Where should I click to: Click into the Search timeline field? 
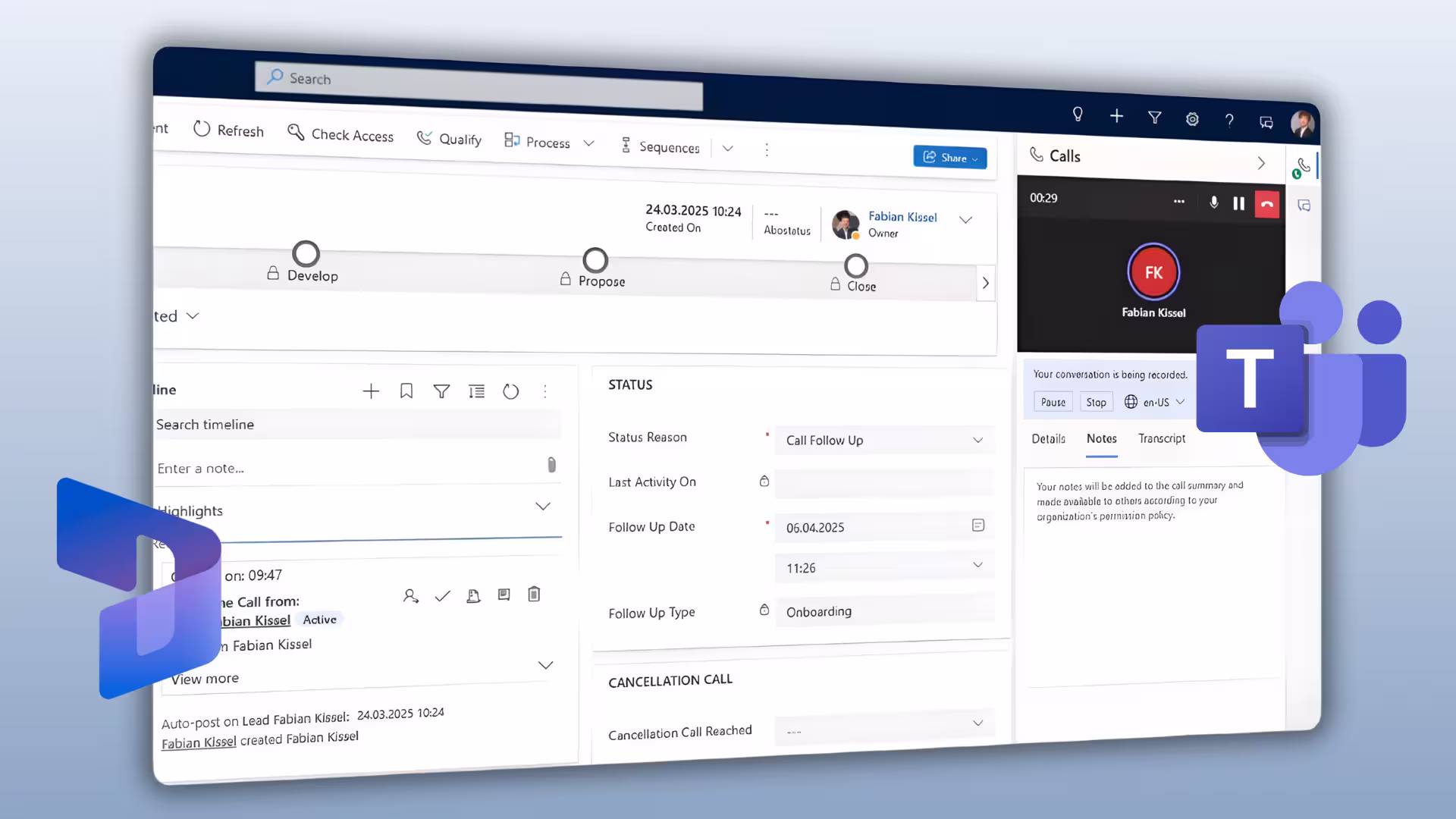[x=356, y=425]
